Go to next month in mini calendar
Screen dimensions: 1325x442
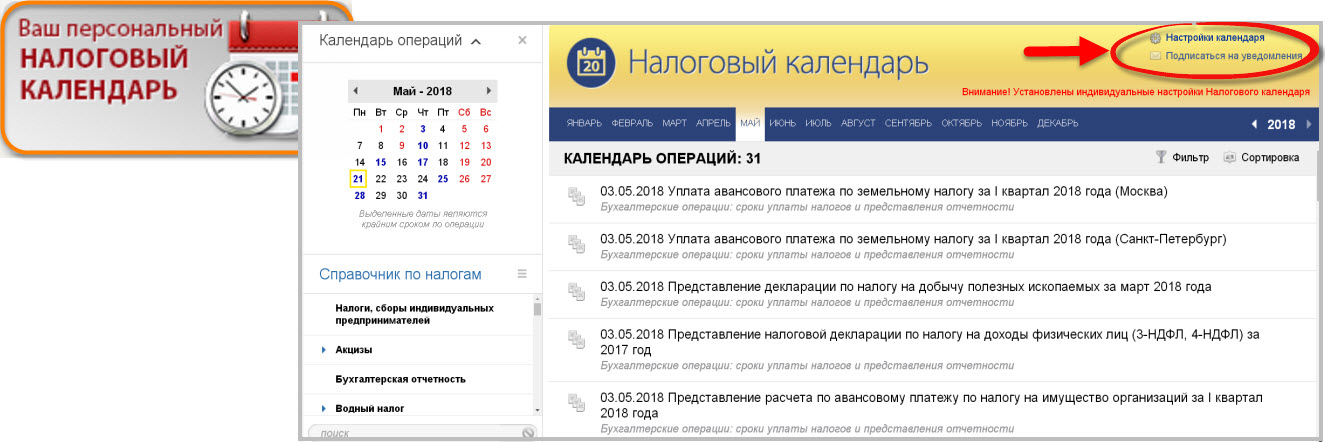(488, 91)
